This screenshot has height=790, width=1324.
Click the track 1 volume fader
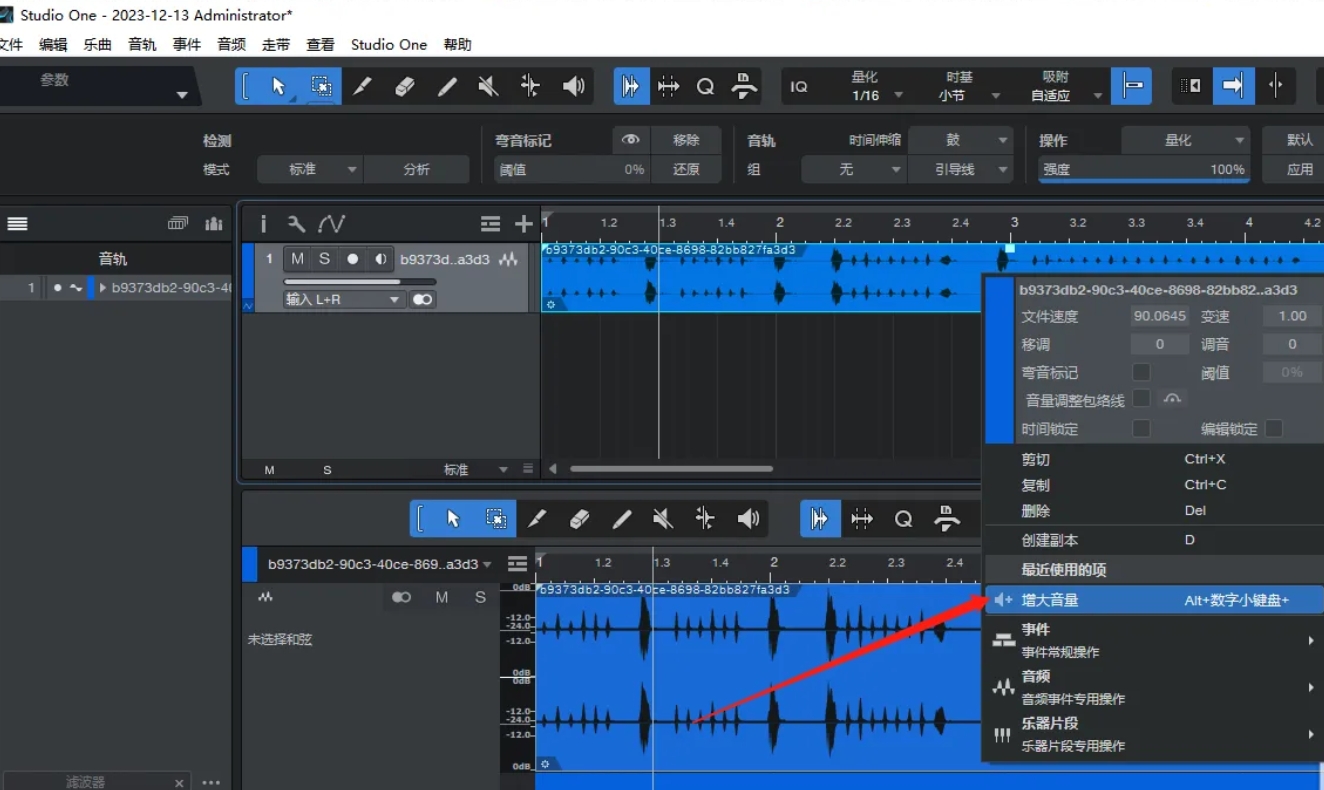[x=360, y=282]
